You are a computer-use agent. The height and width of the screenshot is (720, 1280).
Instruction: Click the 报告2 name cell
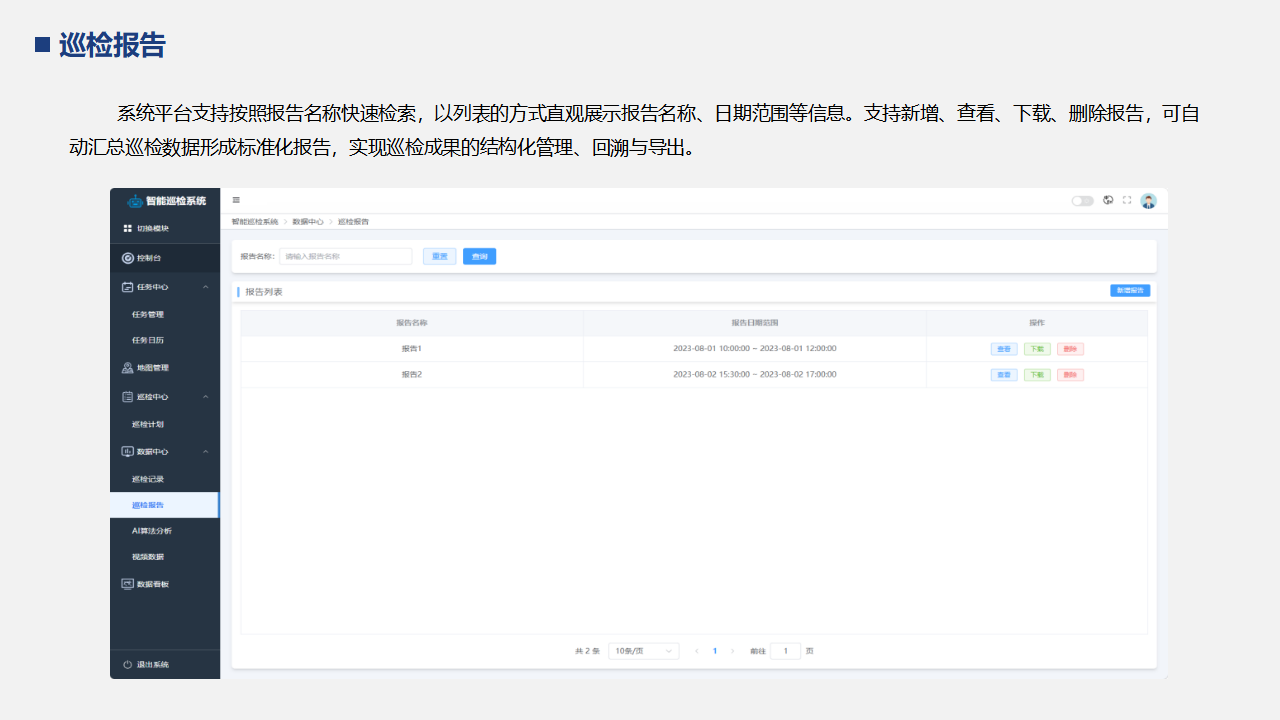tap(412, 375)
